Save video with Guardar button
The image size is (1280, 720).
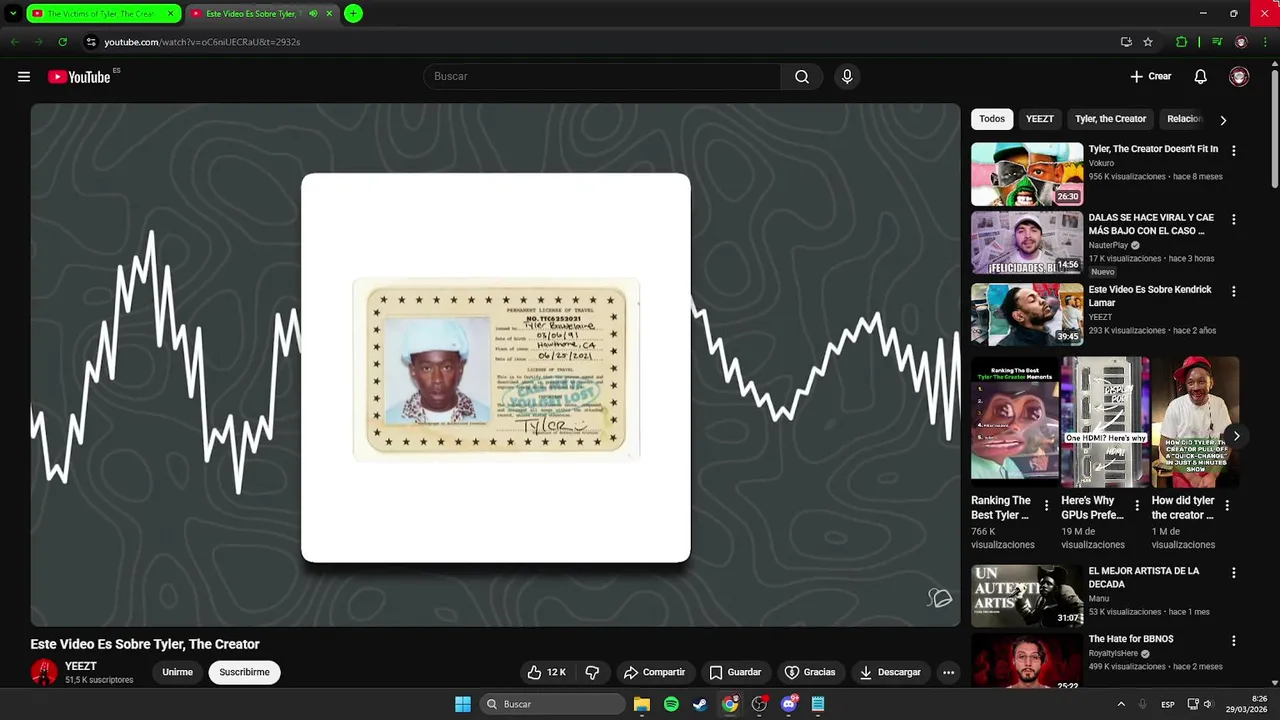click(735, 672)
